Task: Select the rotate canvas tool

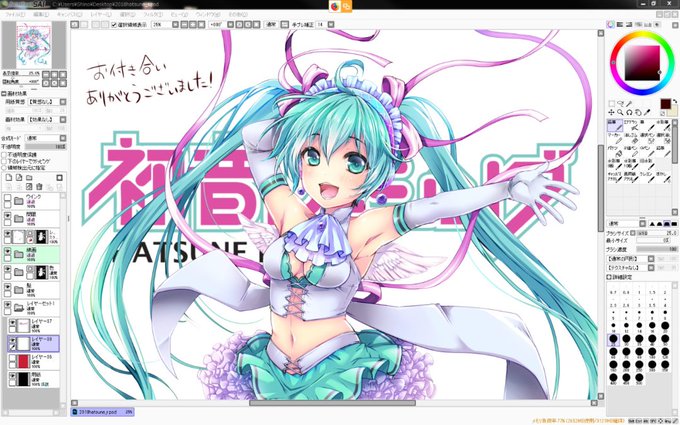Action: point(629,113)
